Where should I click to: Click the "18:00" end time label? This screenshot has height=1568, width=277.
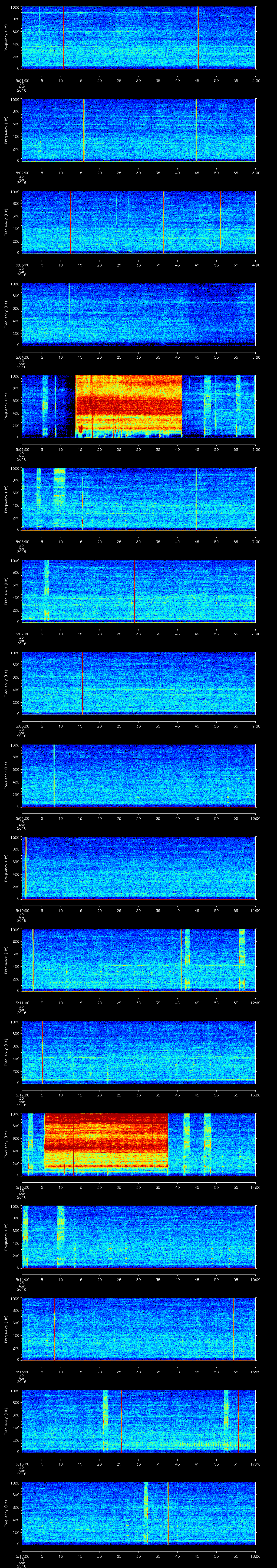click(x=255, y=1556)
